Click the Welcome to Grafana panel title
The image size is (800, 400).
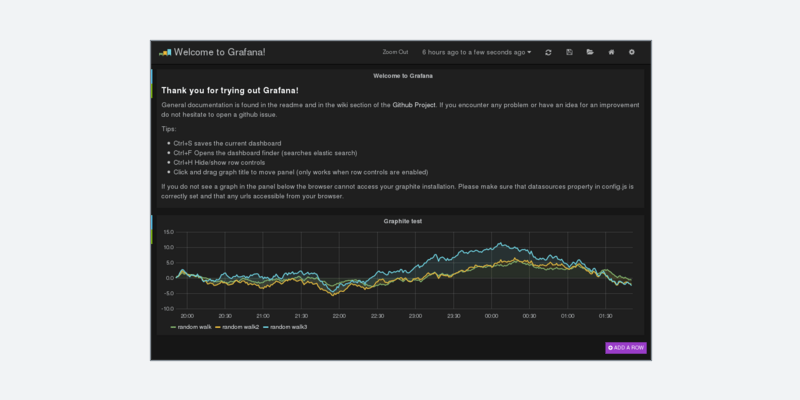tap(403, 76)
